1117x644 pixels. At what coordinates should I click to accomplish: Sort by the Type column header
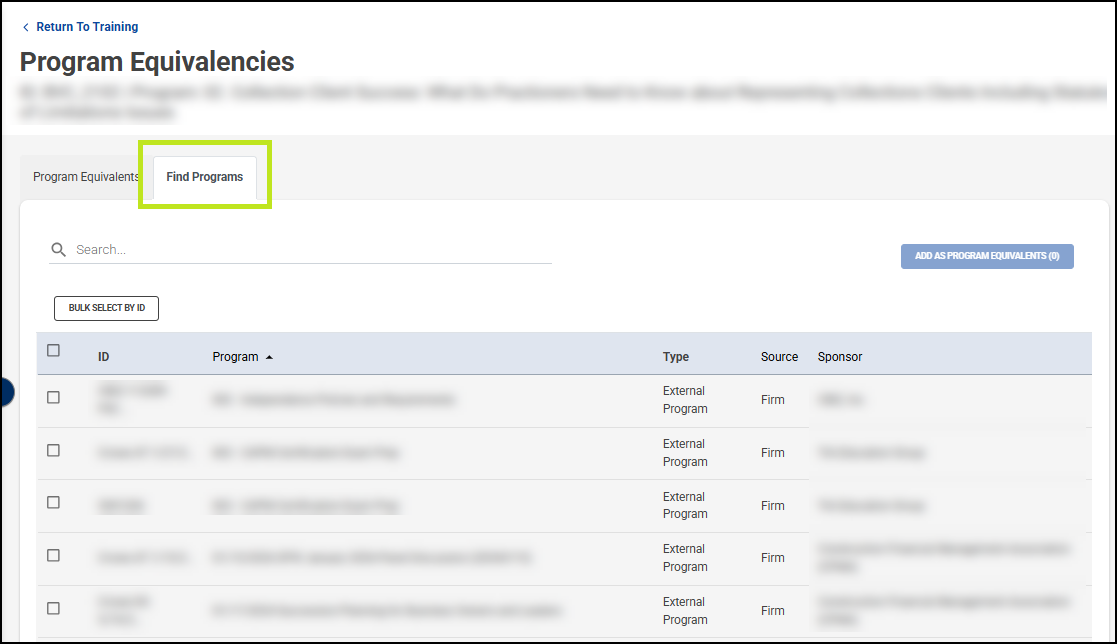(676, 357)
